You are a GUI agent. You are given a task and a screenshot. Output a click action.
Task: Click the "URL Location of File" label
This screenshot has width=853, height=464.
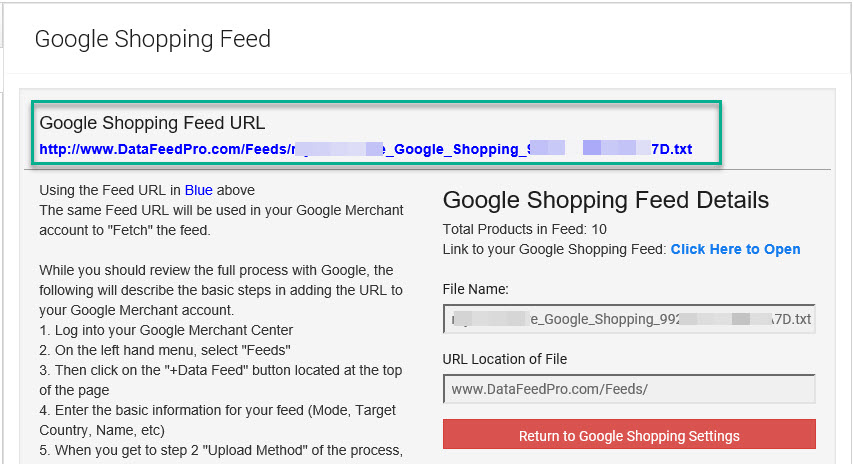505,358
